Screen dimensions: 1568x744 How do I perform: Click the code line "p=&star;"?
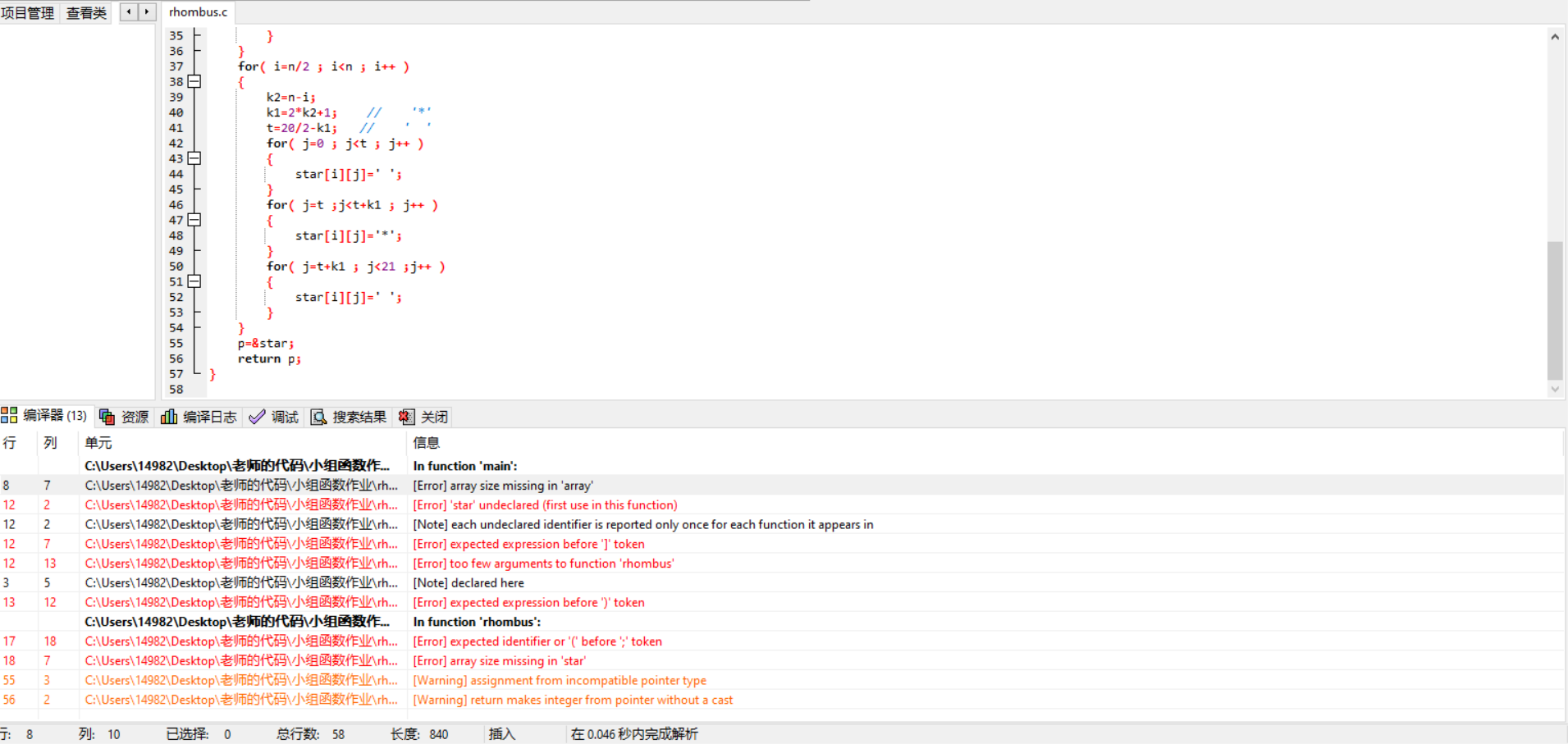click(x=266, y=344)
